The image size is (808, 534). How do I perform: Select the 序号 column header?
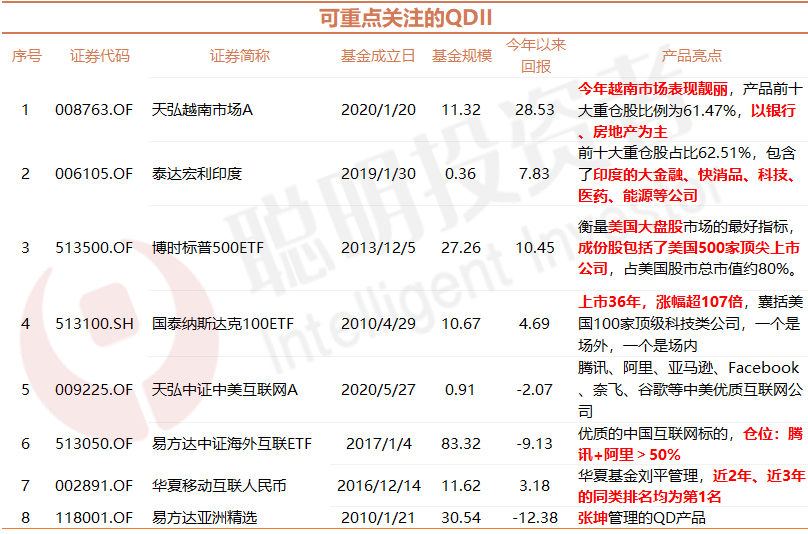pos(27,56)
